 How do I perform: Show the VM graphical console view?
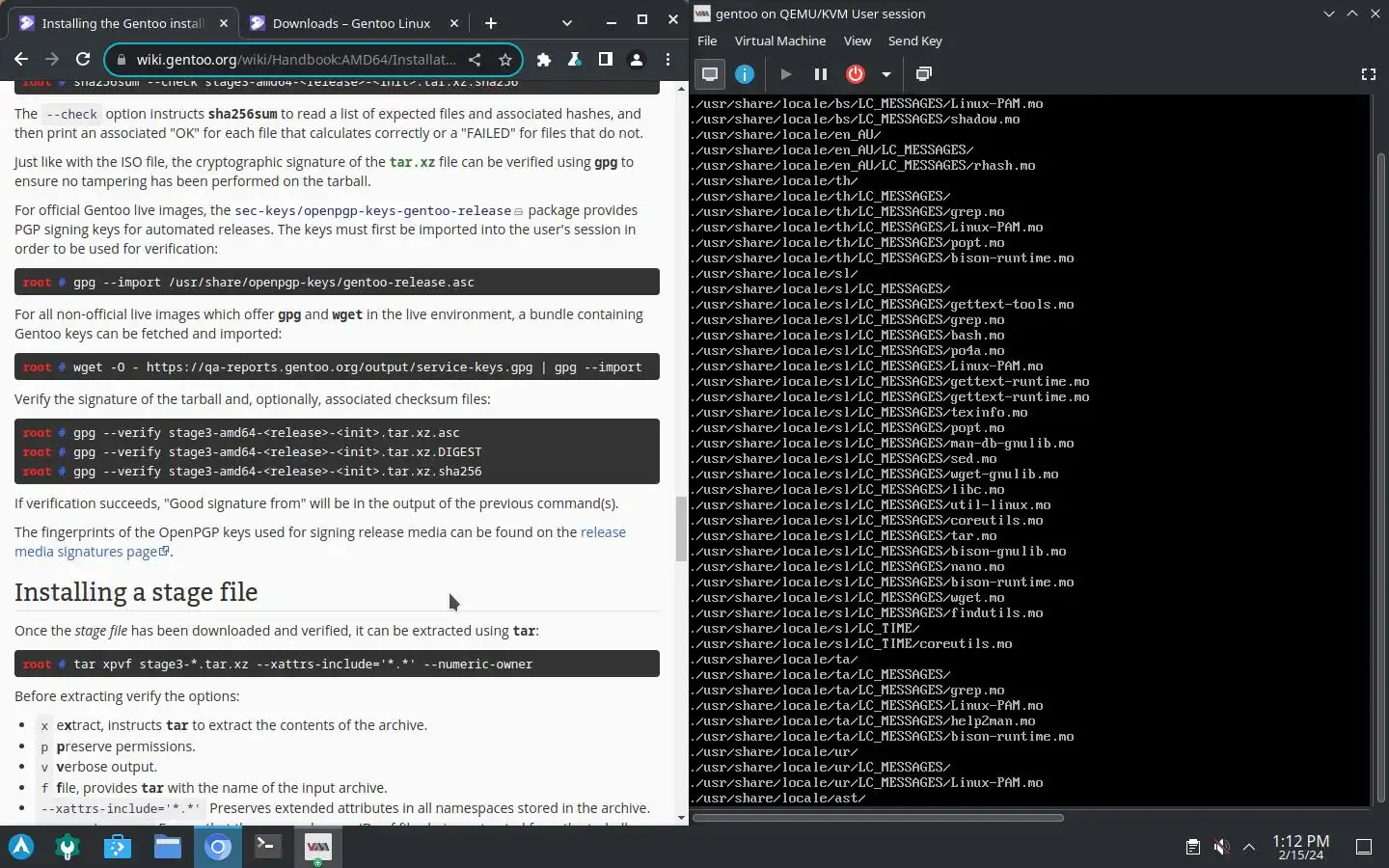[x=710, y=74]
